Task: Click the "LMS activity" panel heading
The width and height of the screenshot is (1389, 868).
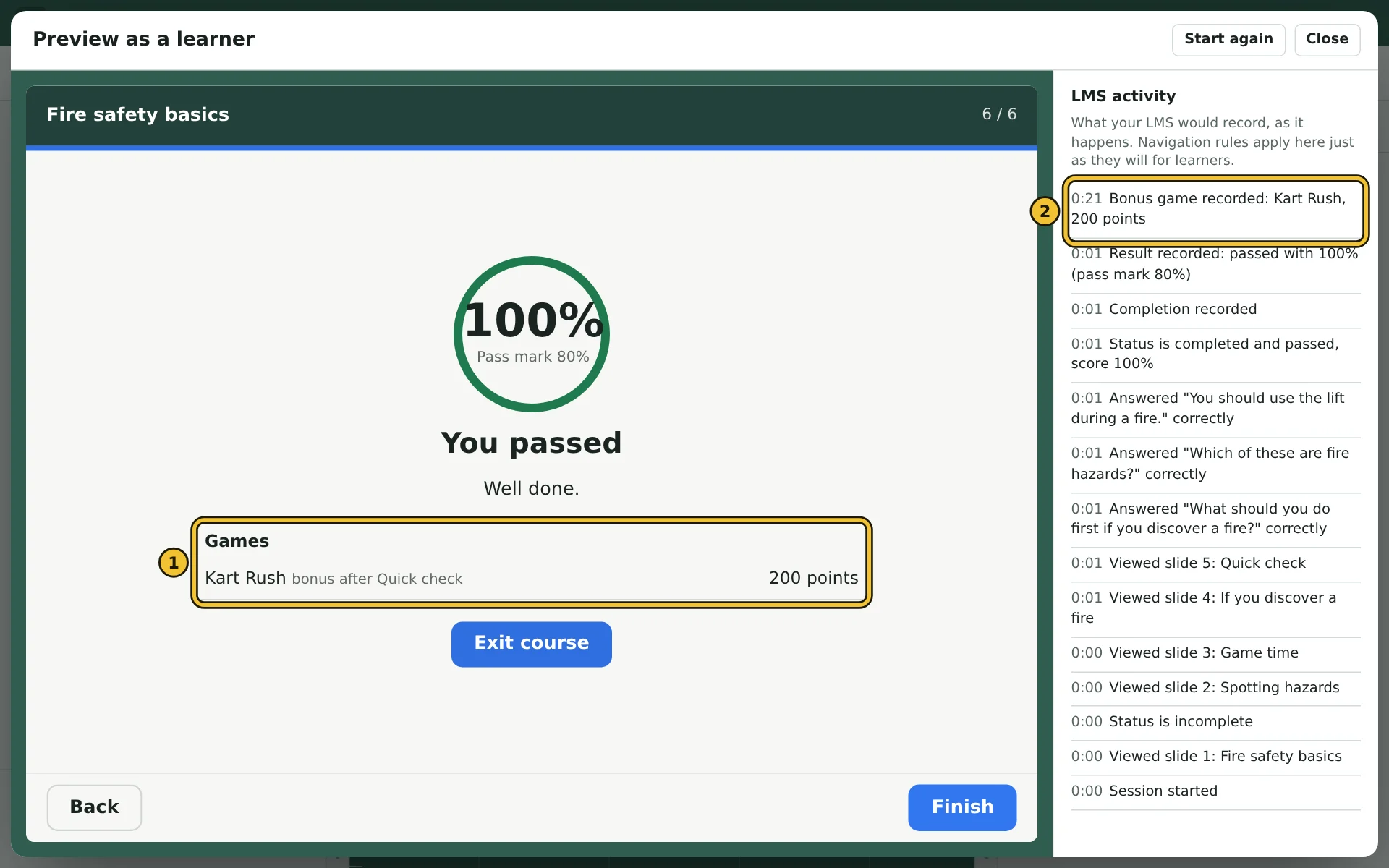Action: pos(1123,96)
